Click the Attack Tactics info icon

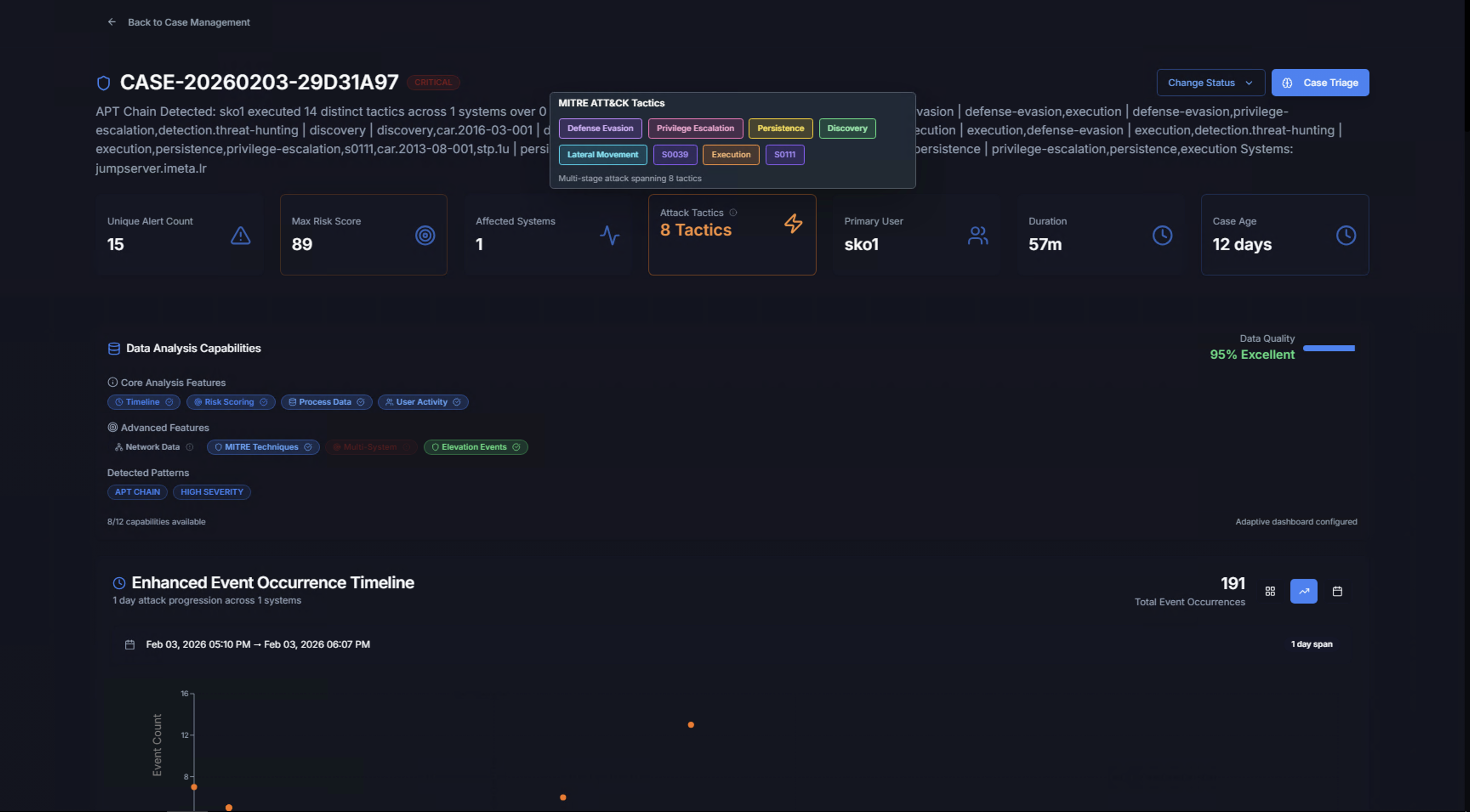[x=733, y=213]
